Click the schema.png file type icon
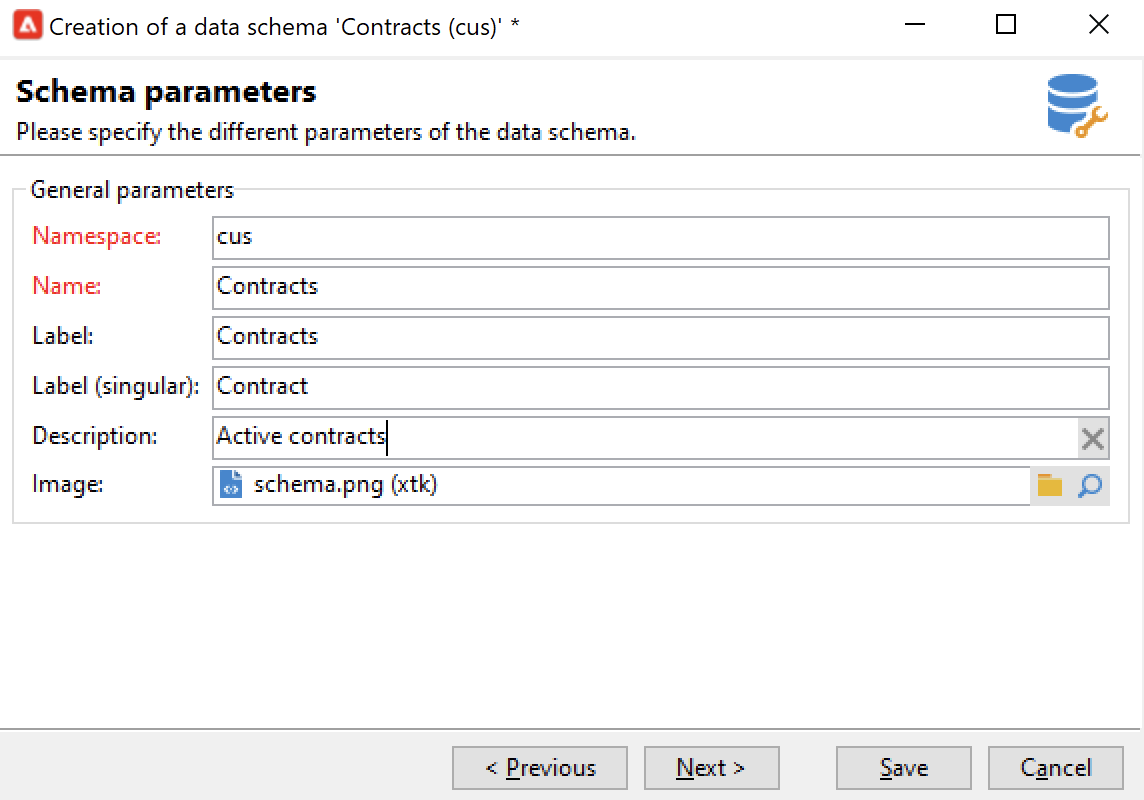Image resolution: width=1144 pixels, height=800 pixels. [x=231, y=486]
